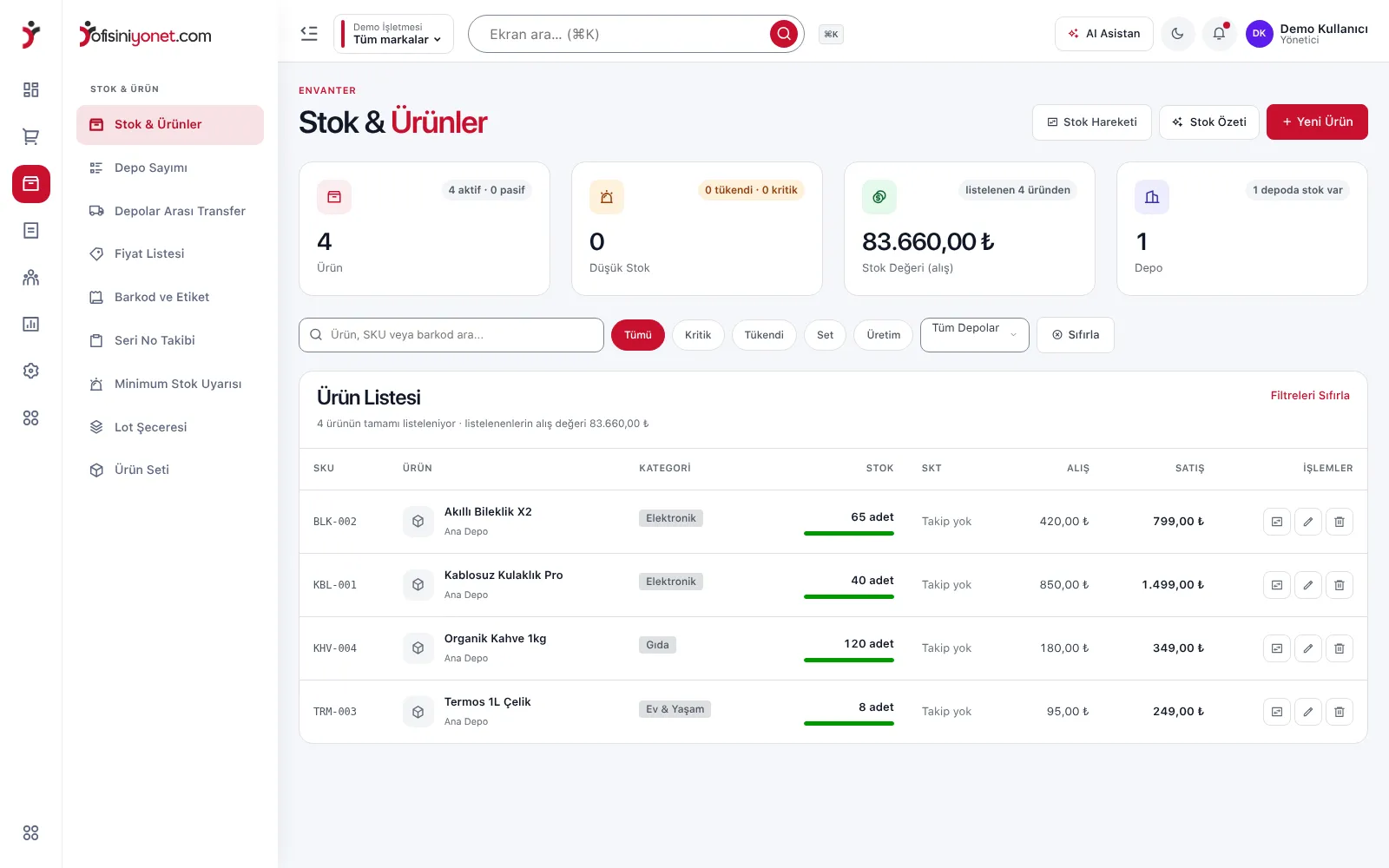Open stock movement icon for Organik Kahve 1kg
Image resolution: width=1389 pixels, height=868 pixels.
tap(1277, 648)
